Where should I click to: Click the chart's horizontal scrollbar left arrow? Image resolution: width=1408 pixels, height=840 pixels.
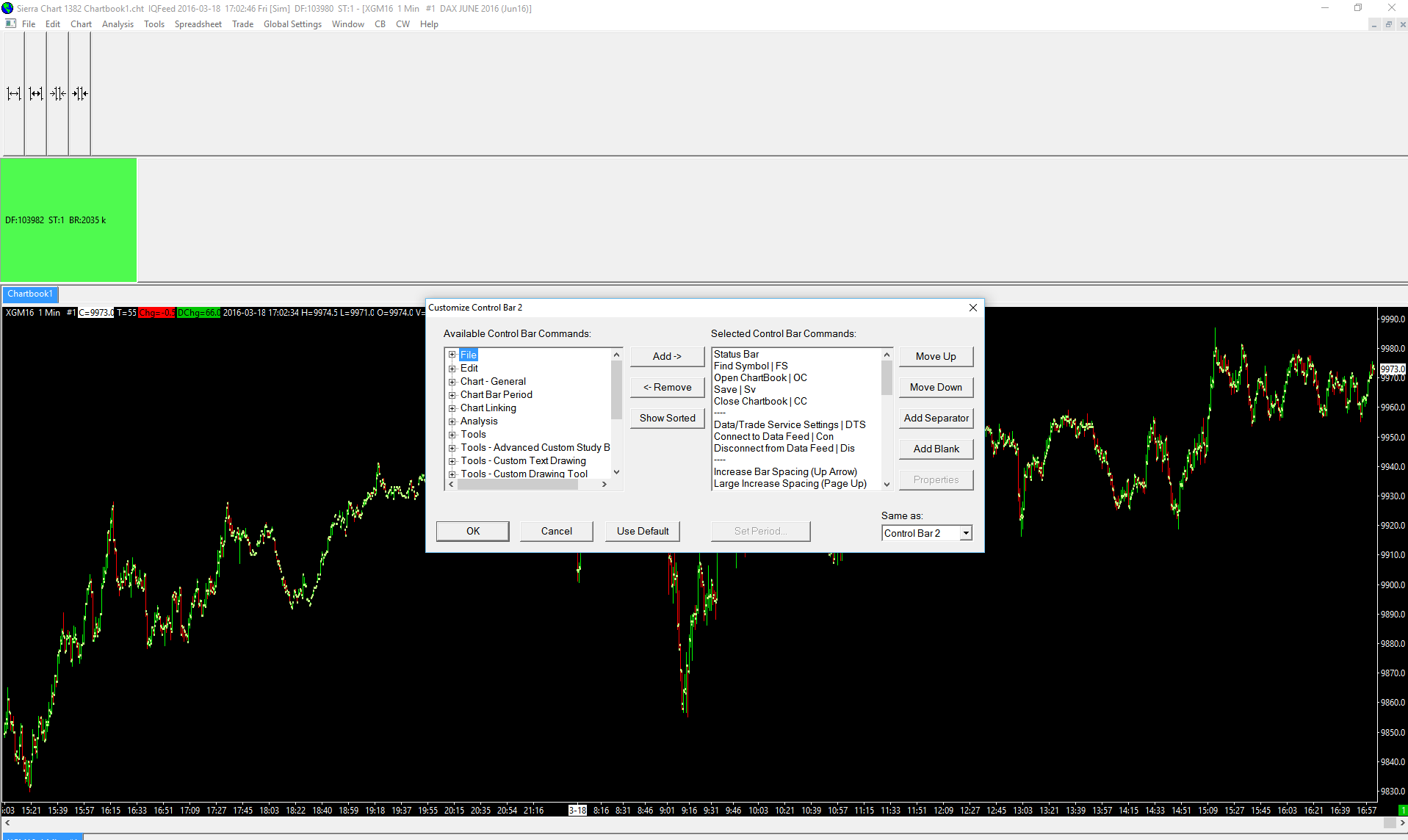tap(7, 822)
